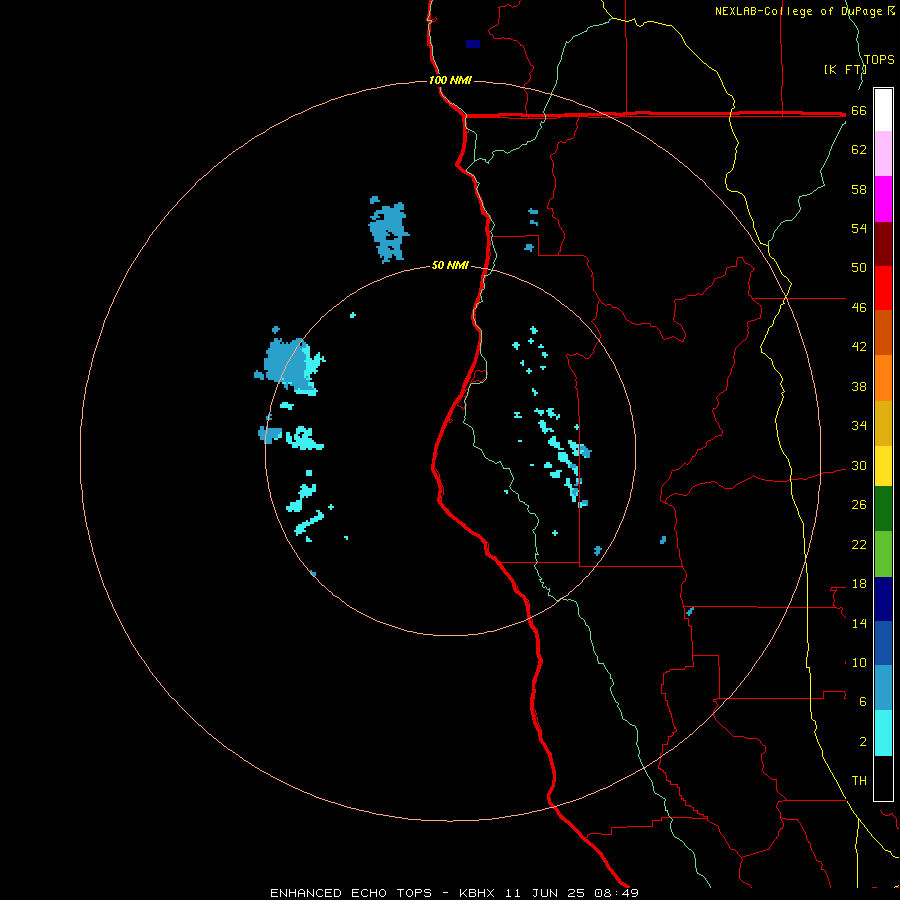
Task: Click the legend value 10
Action: (859, 662)
